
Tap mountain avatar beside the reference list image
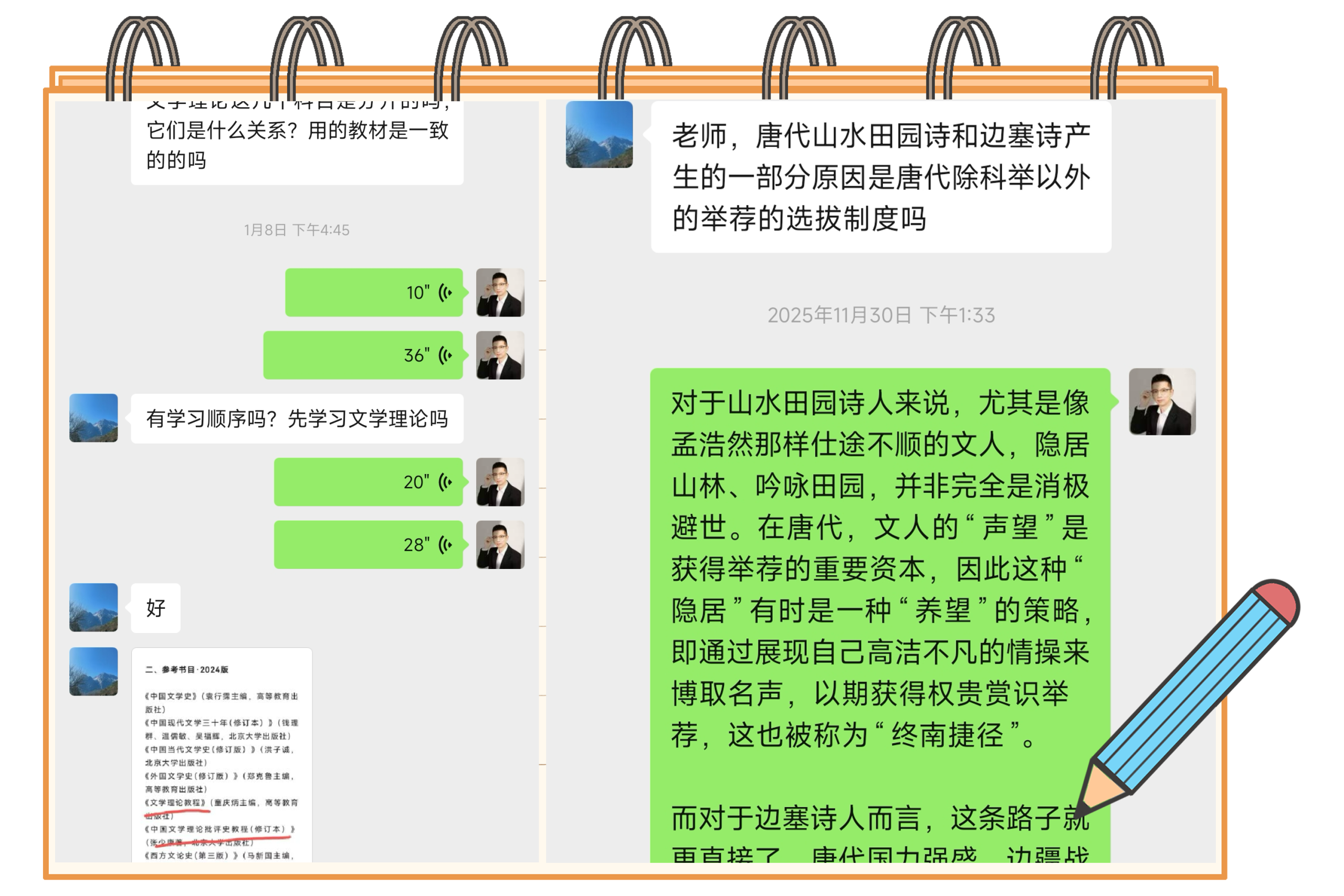[x=94, y=671]
